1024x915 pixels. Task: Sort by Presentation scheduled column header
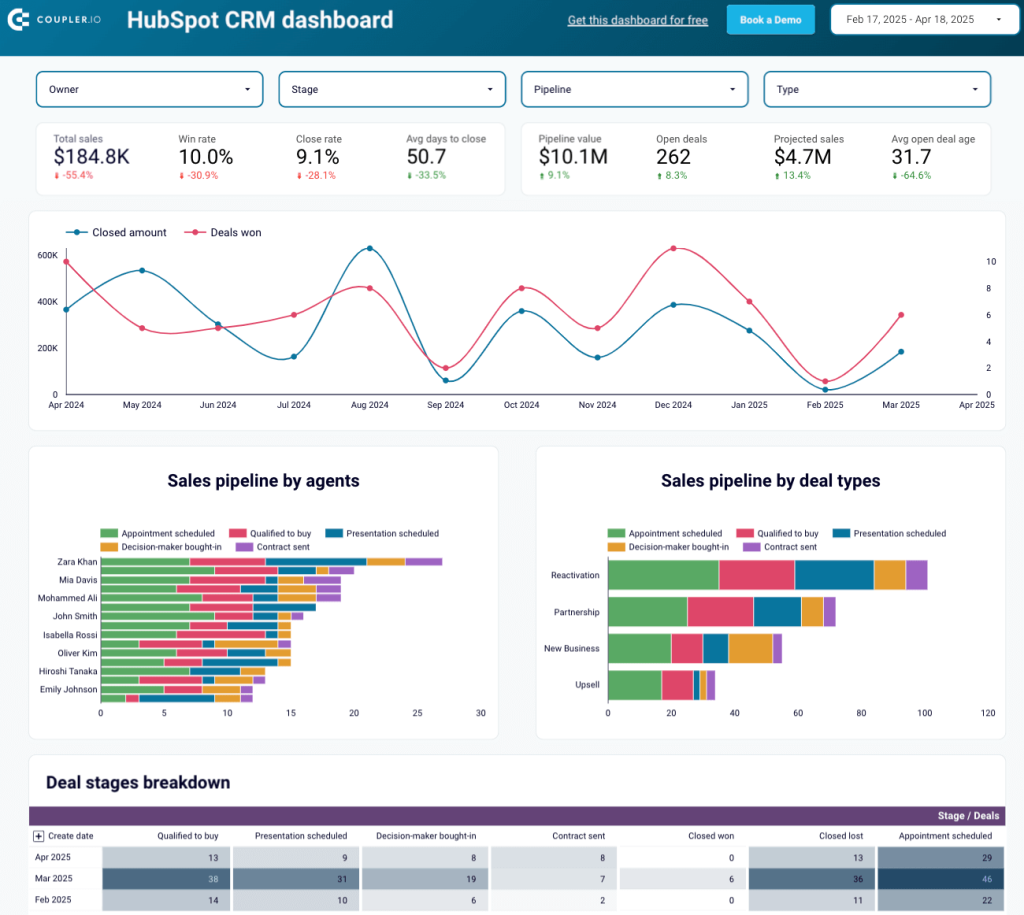coord(301,836)
